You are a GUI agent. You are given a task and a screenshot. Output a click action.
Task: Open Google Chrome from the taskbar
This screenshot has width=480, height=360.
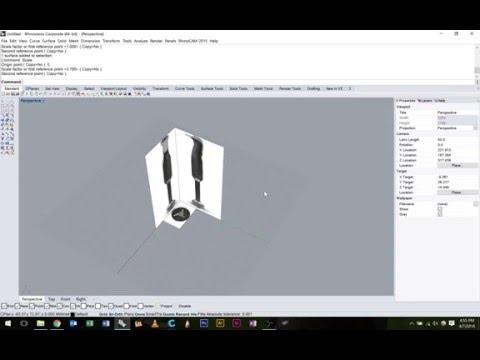point(57,323)
